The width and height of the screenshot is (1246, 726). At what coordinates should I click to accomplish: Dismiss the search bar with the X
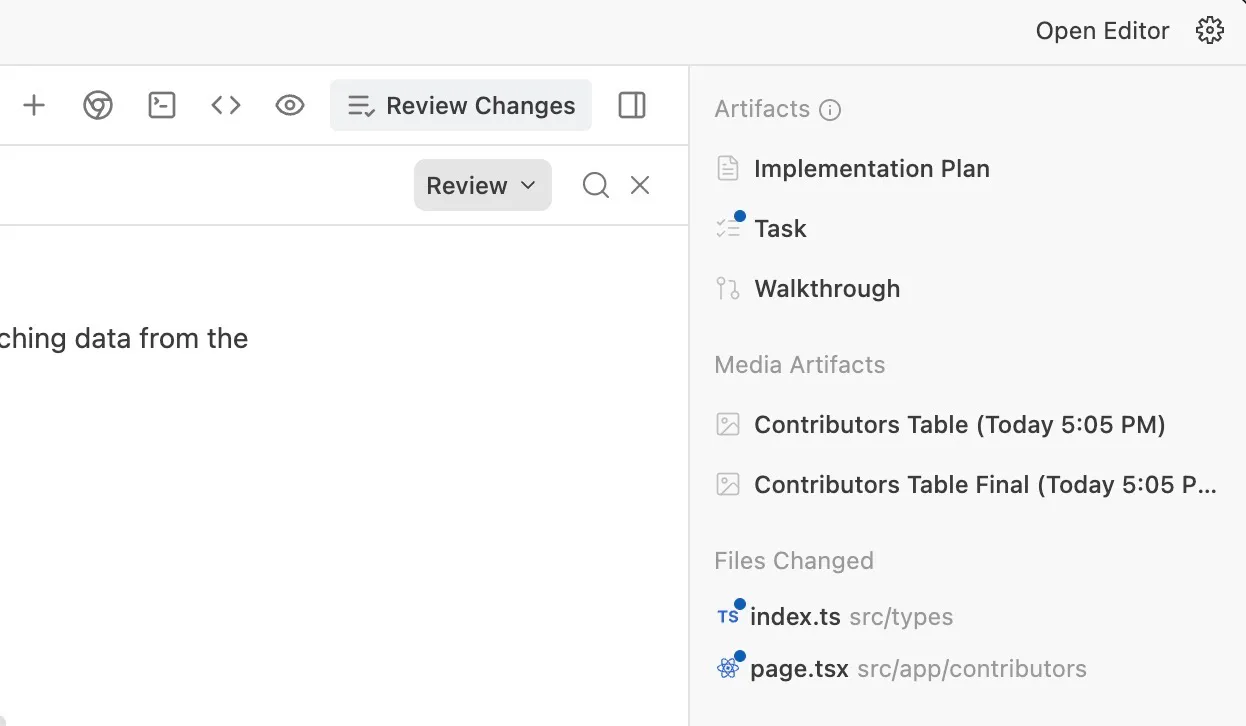(x=639, y=184)
